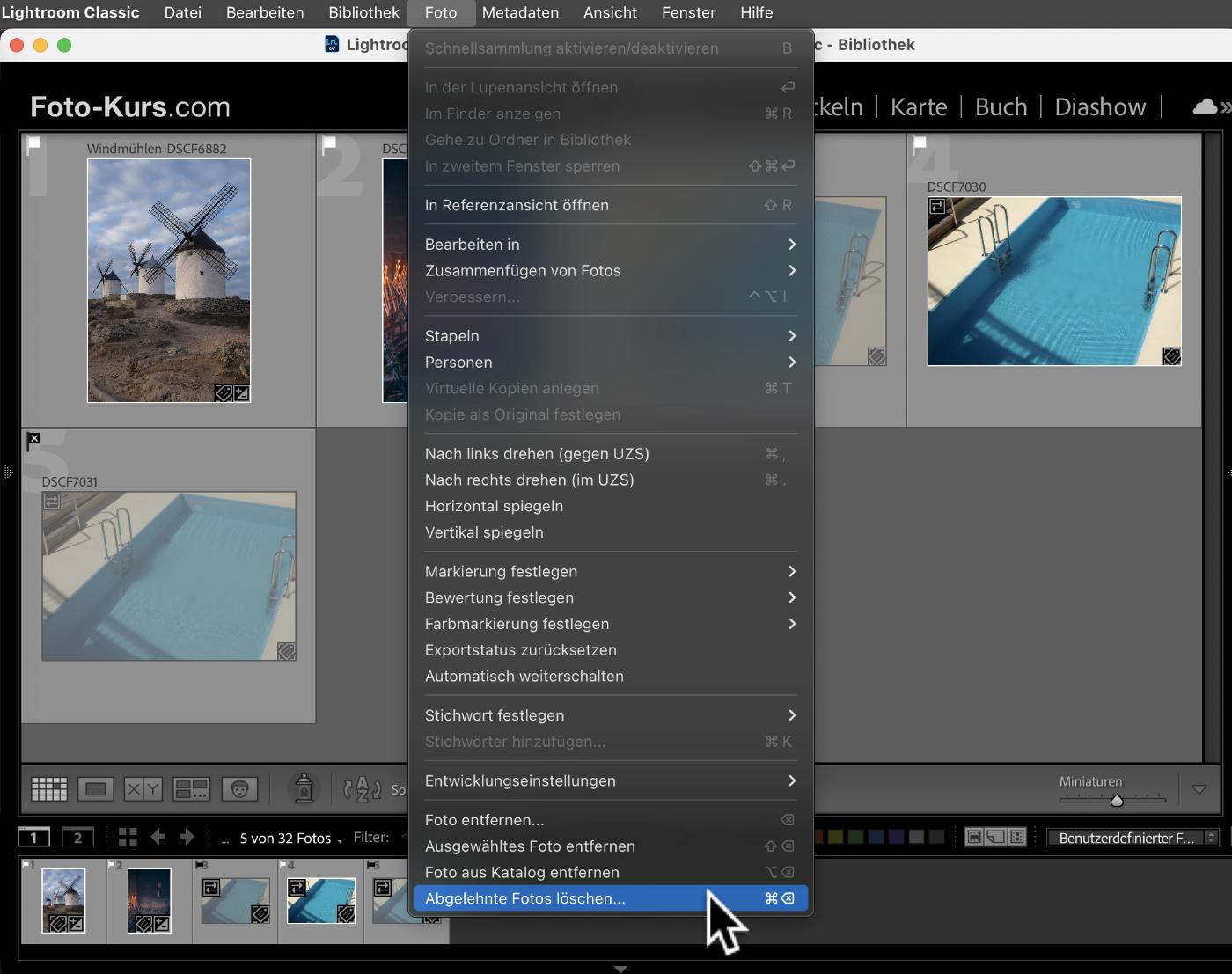Screen dimensions: 1232x974
Task: Switch to Grid view icon
Action: coord(49,789)
